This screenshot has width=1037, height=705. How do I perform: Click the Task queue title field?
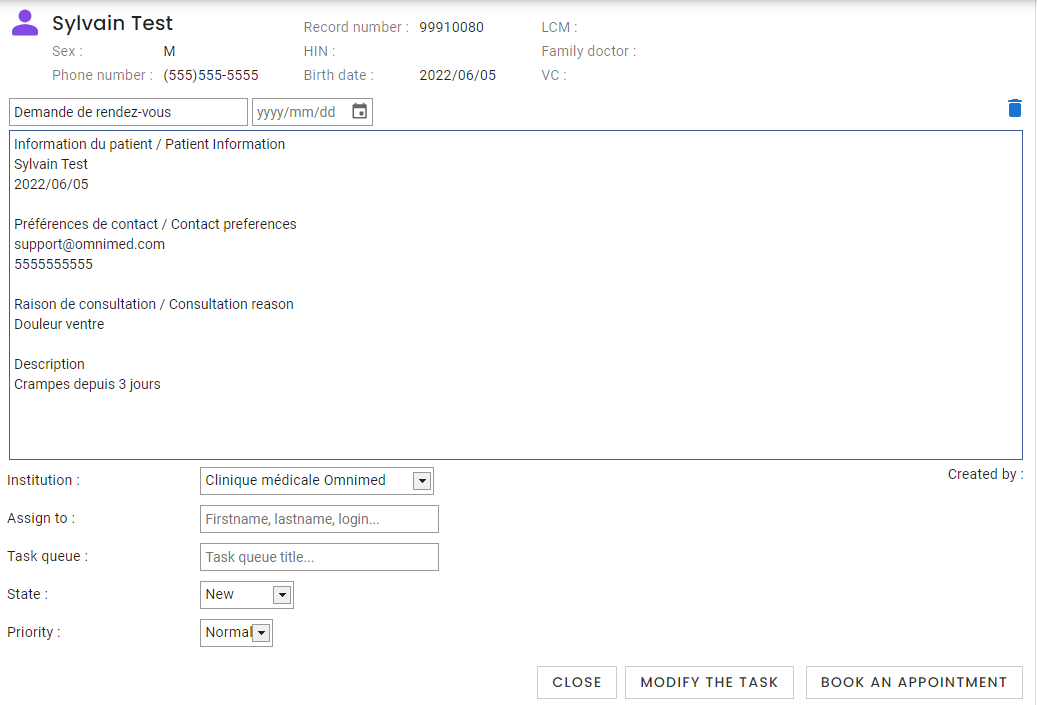pos(319,557)
